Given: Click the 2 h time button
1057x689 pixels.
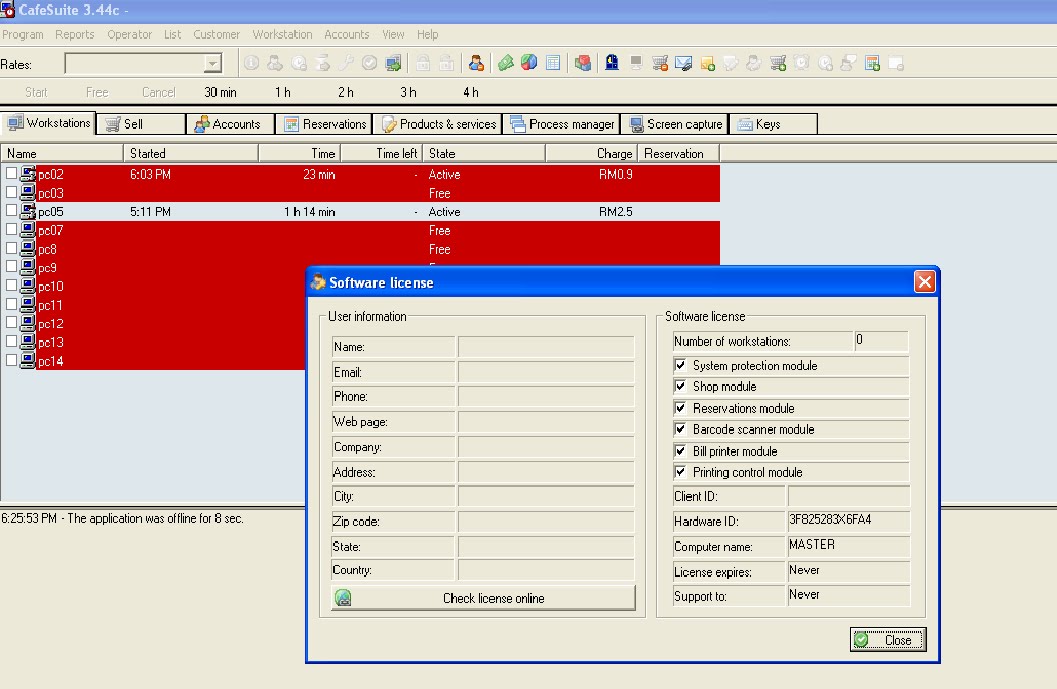Looking at the screenshot, I should (x=345, y=92).
